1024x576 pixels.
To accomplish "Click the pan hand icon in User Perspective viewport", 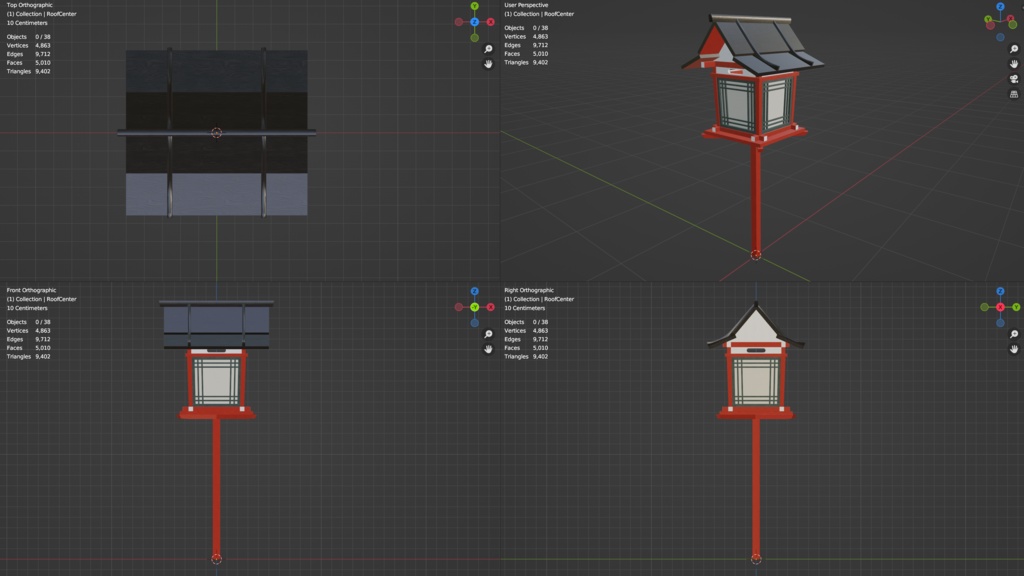I will 1014,64.
